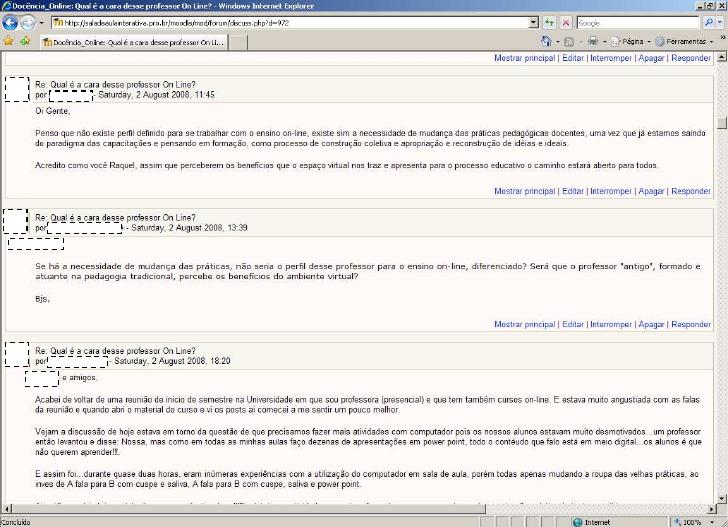
Task: Select the Docência_Online browser tab
Action: pos(132,42)
